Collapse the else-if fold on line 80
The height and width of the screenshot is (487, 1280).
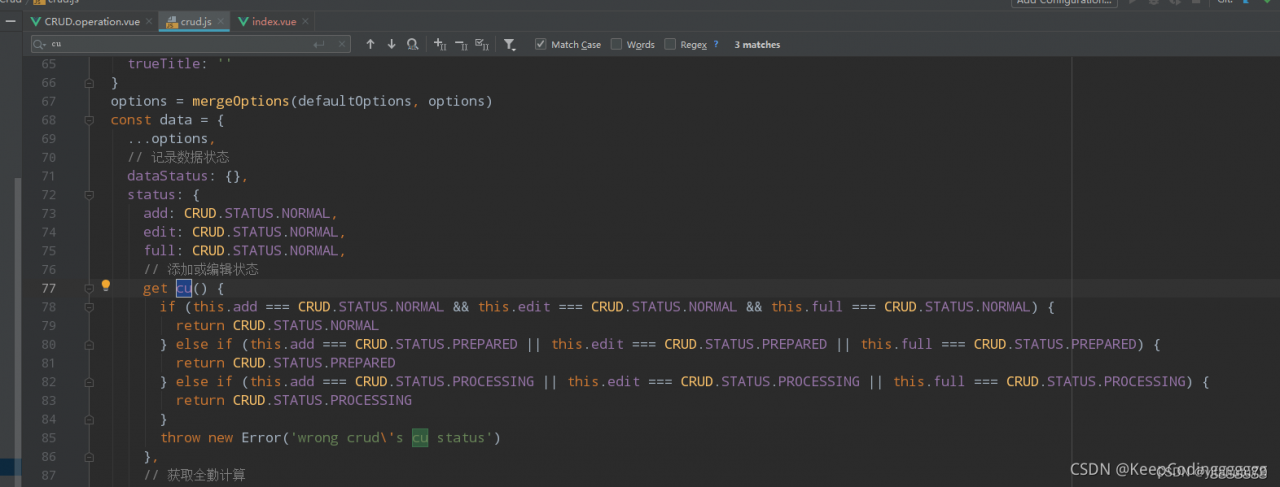[88, 344]
